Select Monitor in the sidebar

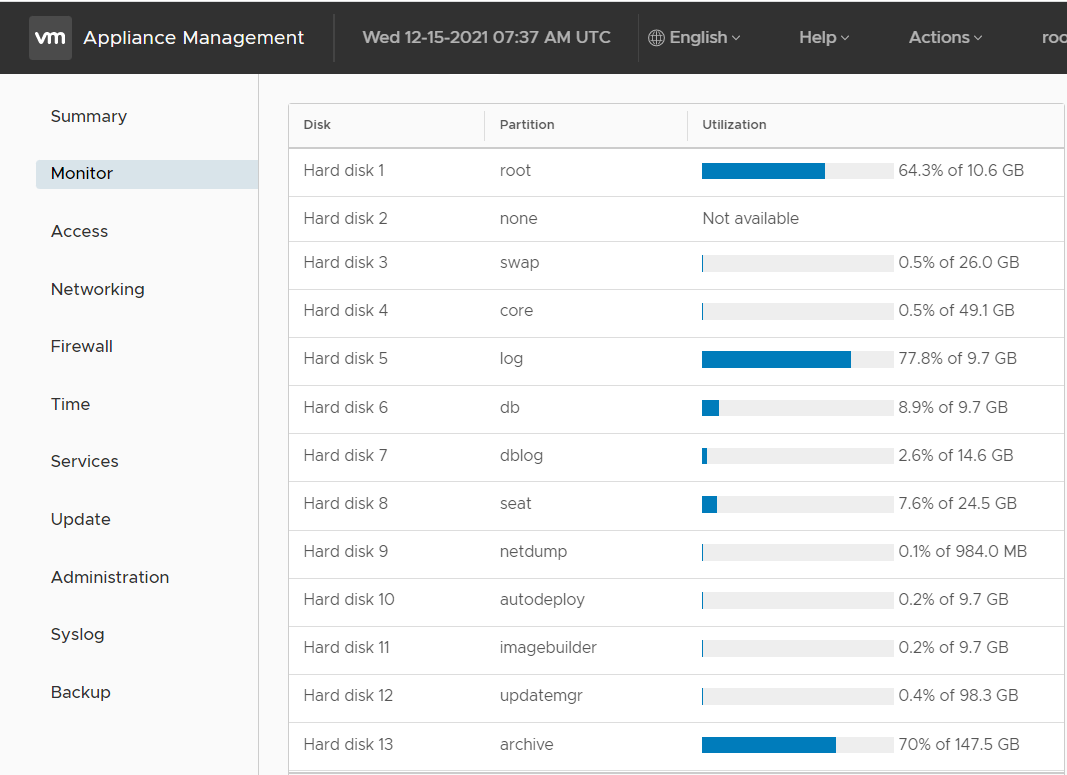point(82,174)
